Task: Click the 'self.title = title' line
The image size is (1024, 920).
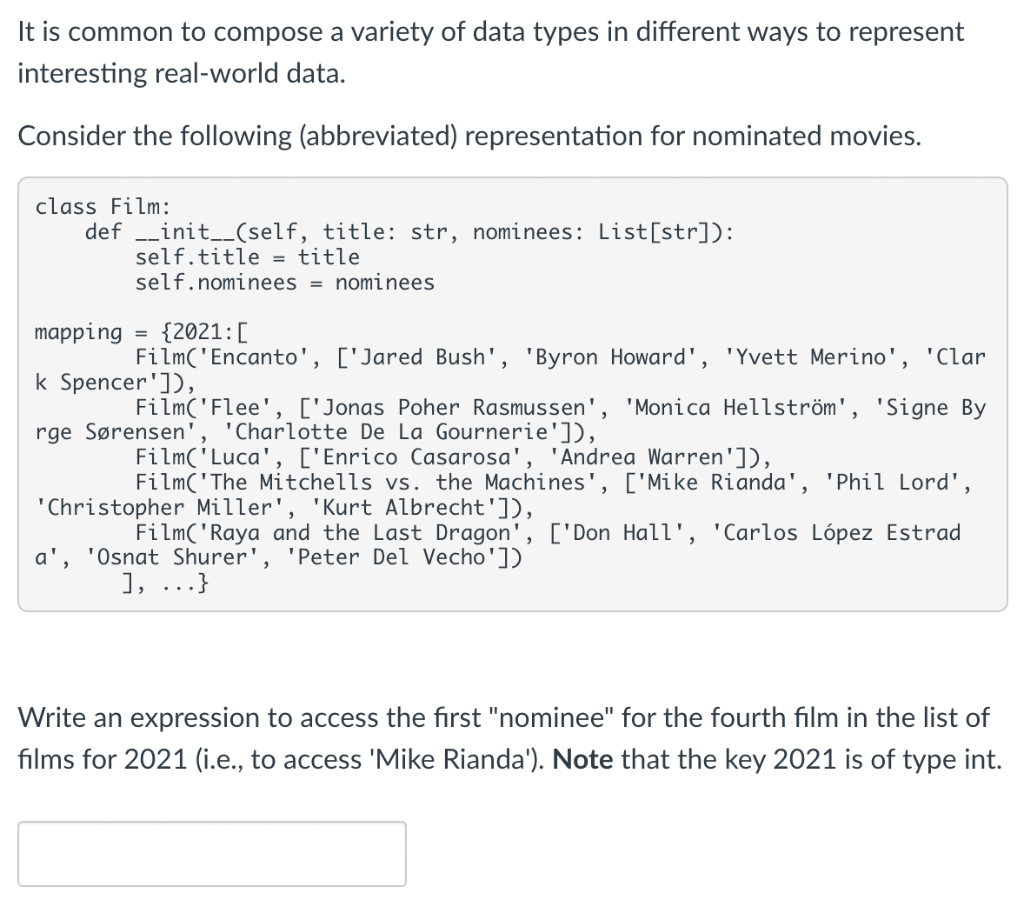Action: [247, 257]
